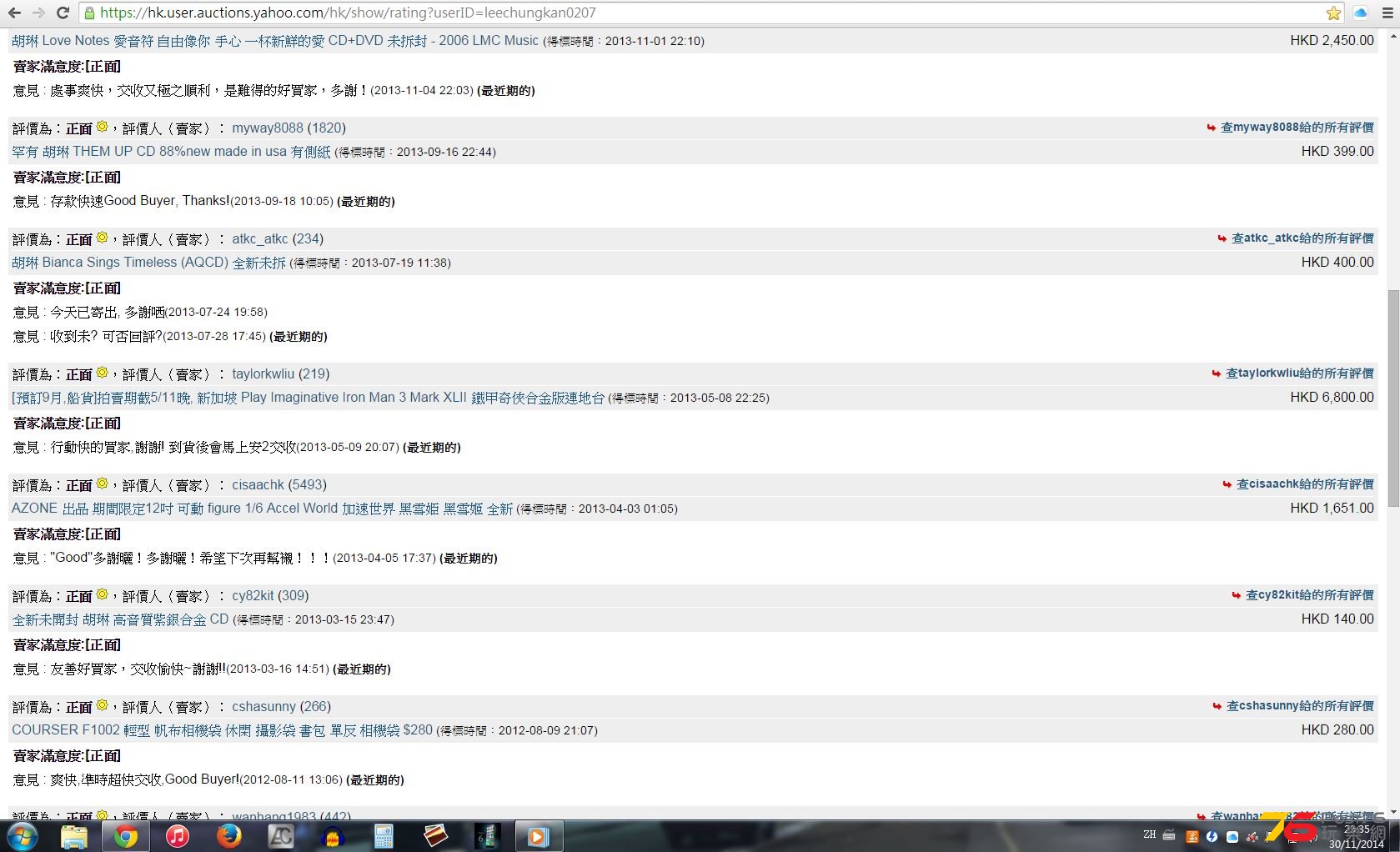Click the sun rating icon in the cshasunny row
The image size is (1400, 852).
click(102, 705)
